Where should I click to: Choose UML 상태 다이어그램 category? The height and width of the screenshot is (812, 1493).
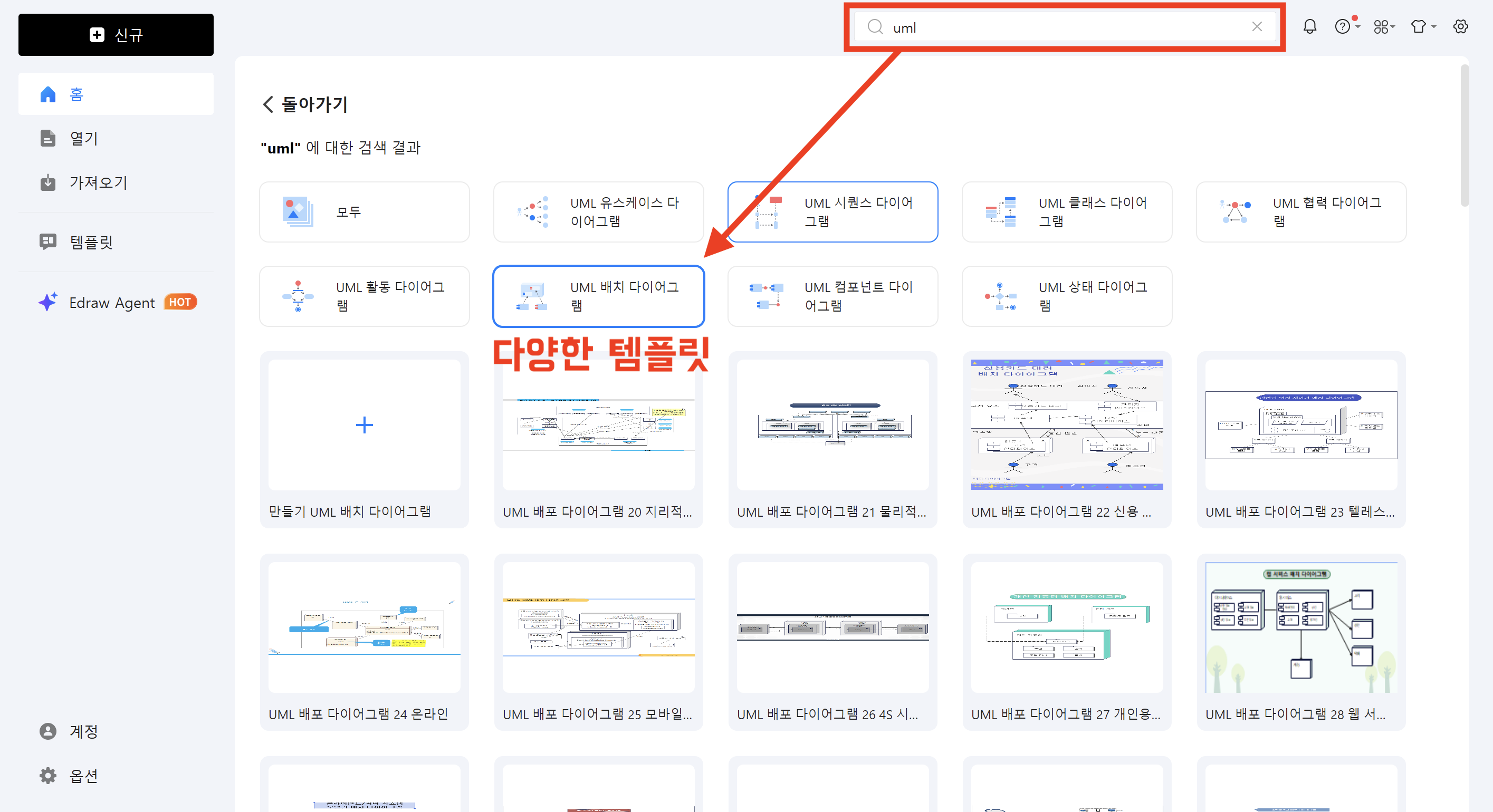point(1066,296)
